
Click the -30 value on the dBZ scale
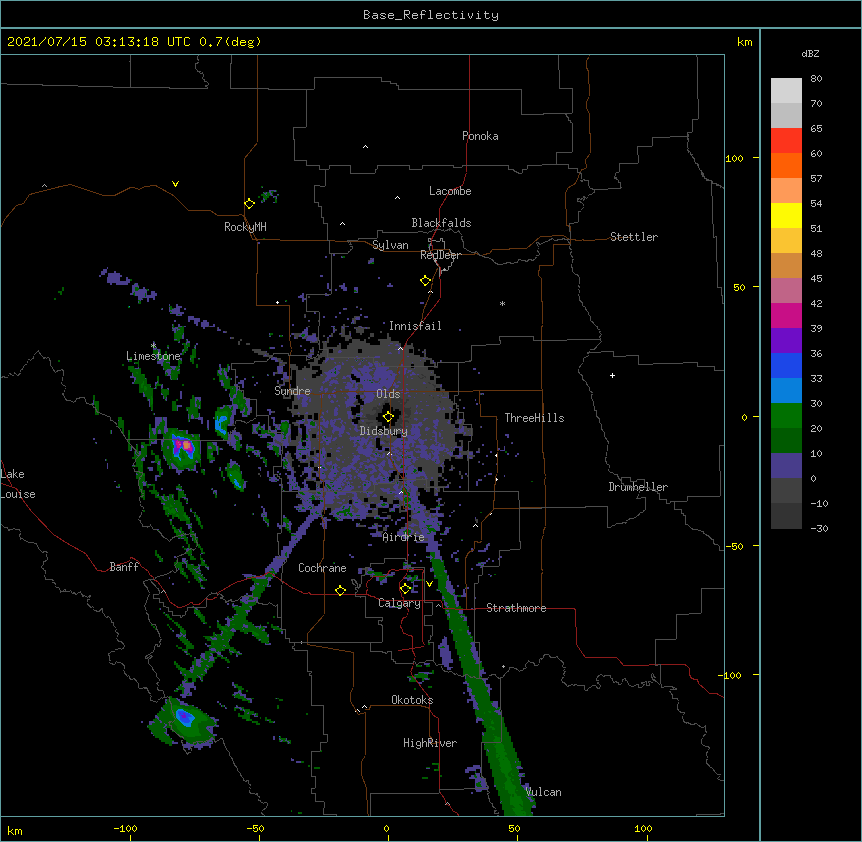click(x=819, y=528)
